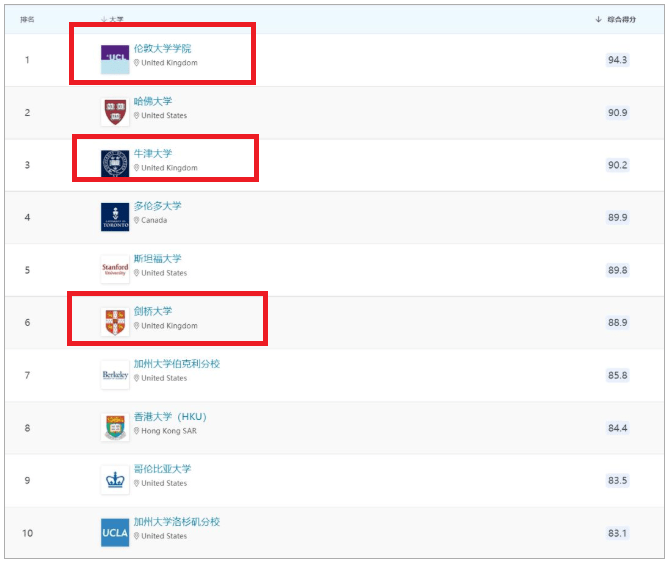This screenshot has height=563, width=668.
Task: Click score 85.8 for Berkeley
Action: pos(617,375)
